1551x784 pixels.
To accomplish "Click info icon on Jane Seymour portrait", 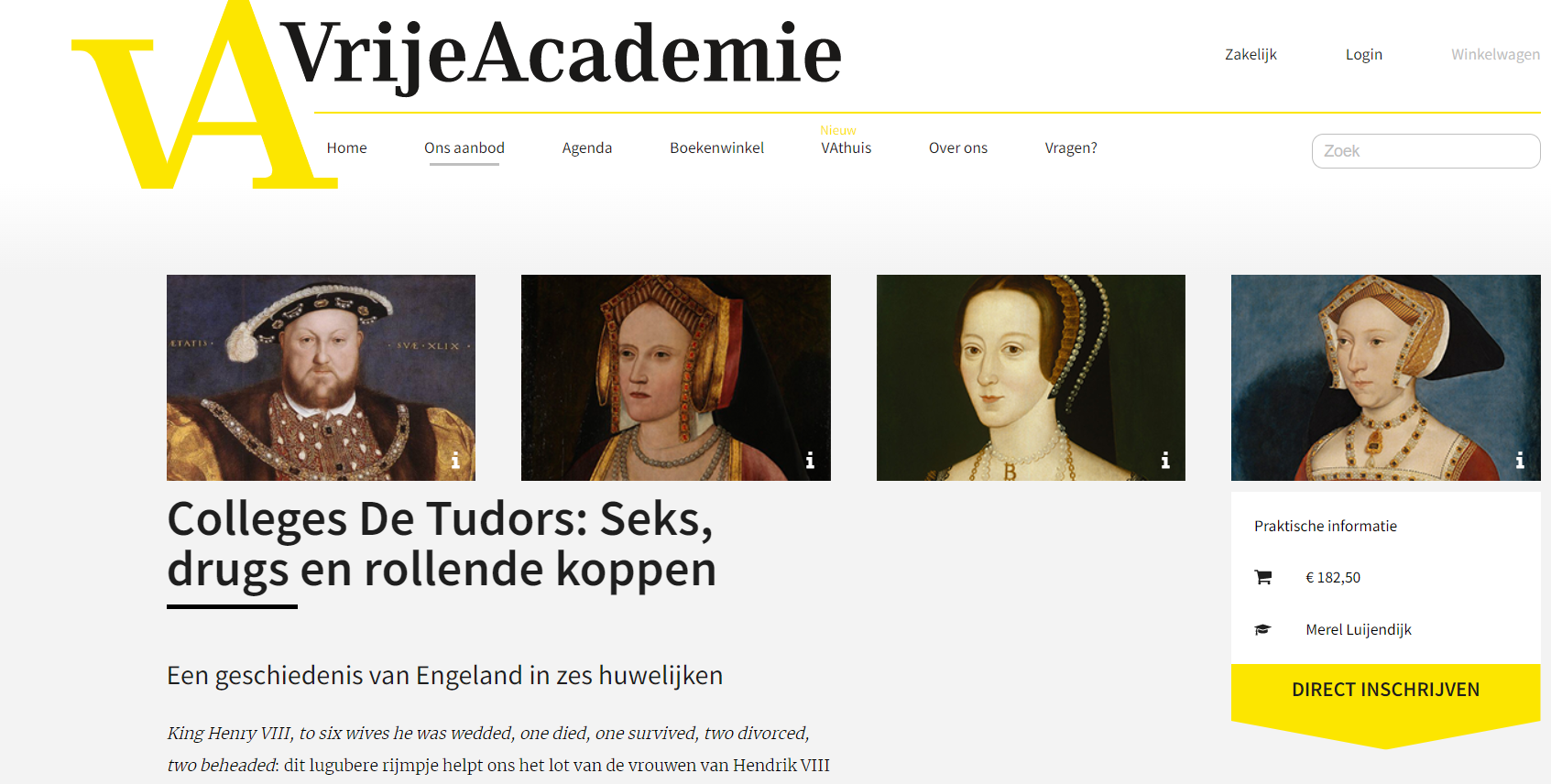I will (x=1520, y=460).
